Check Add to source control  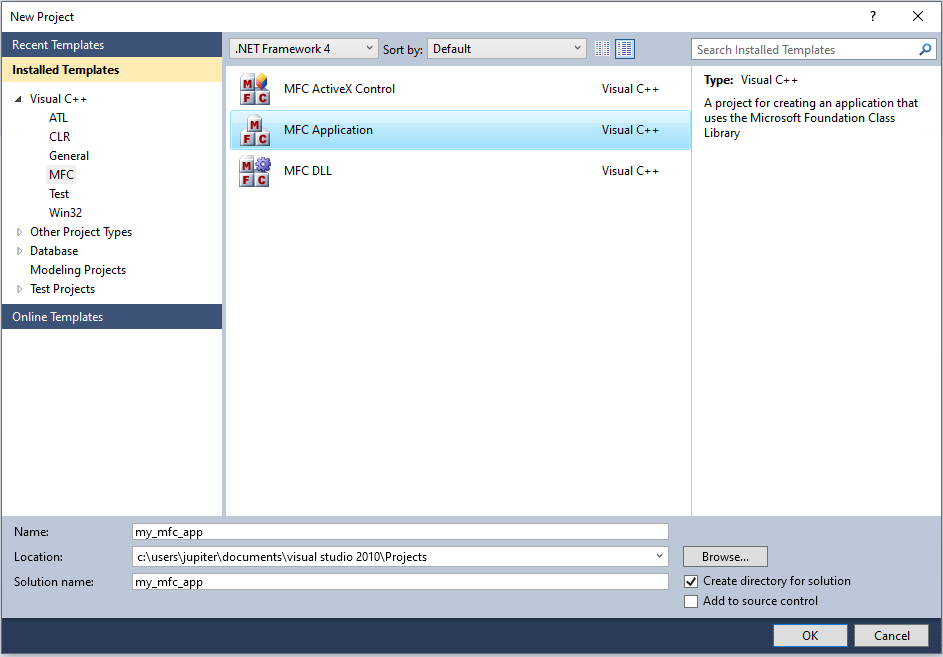691,601
